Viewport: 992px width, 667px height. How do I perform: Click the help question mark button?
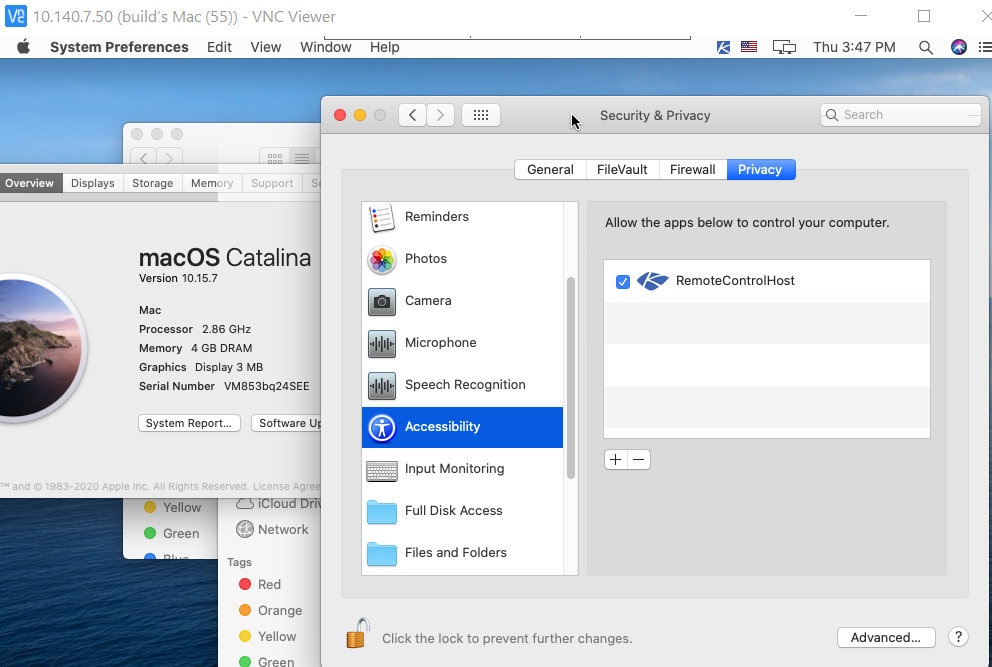[958, 637]
